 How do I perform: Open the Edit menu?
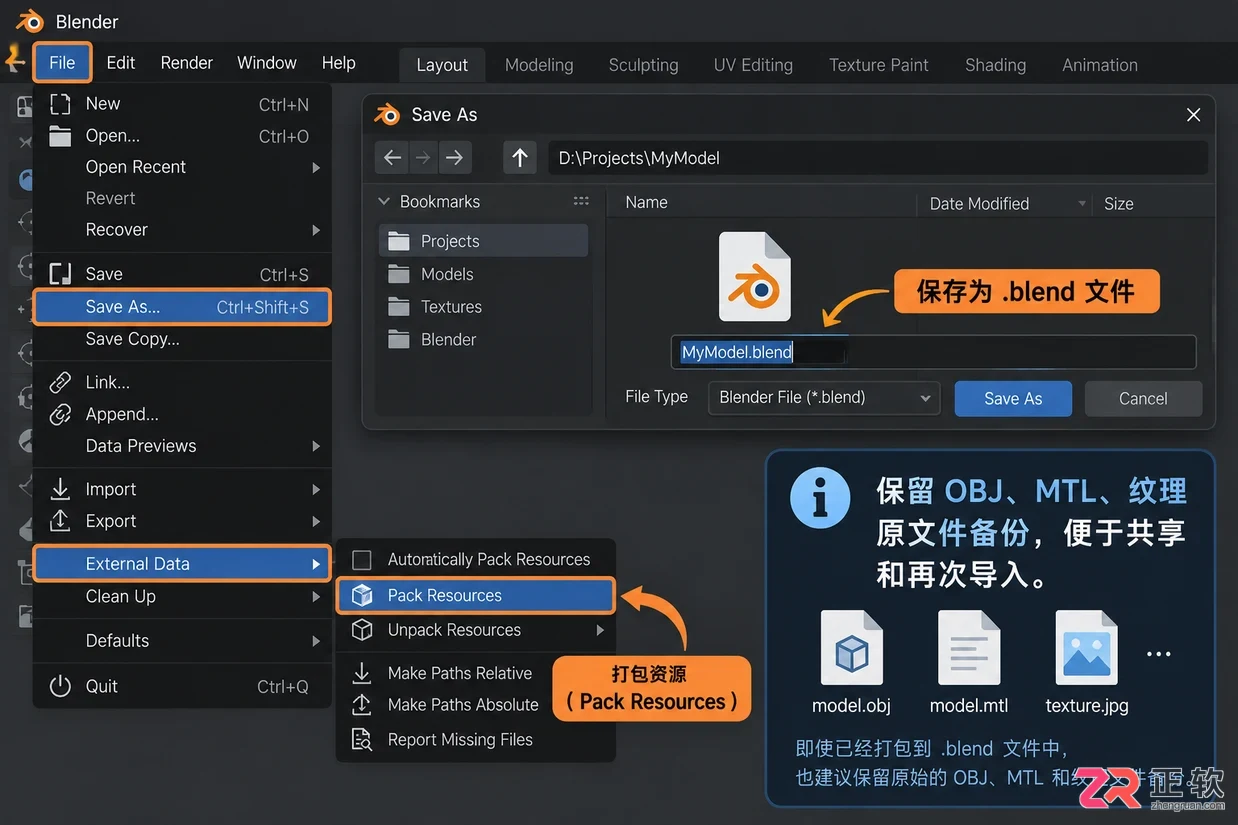120,62
